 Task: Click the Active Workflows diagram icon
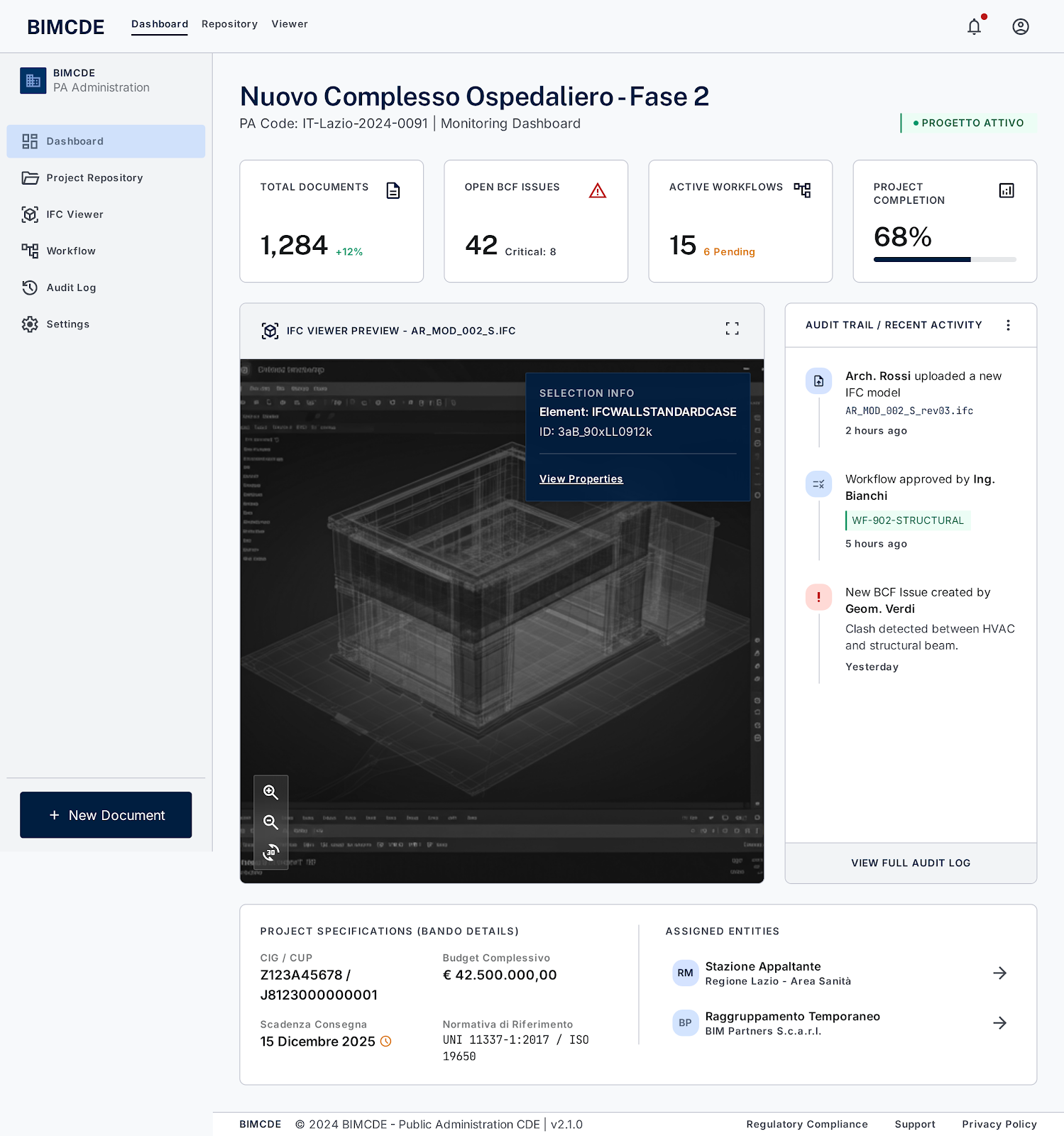pos(802,190)
